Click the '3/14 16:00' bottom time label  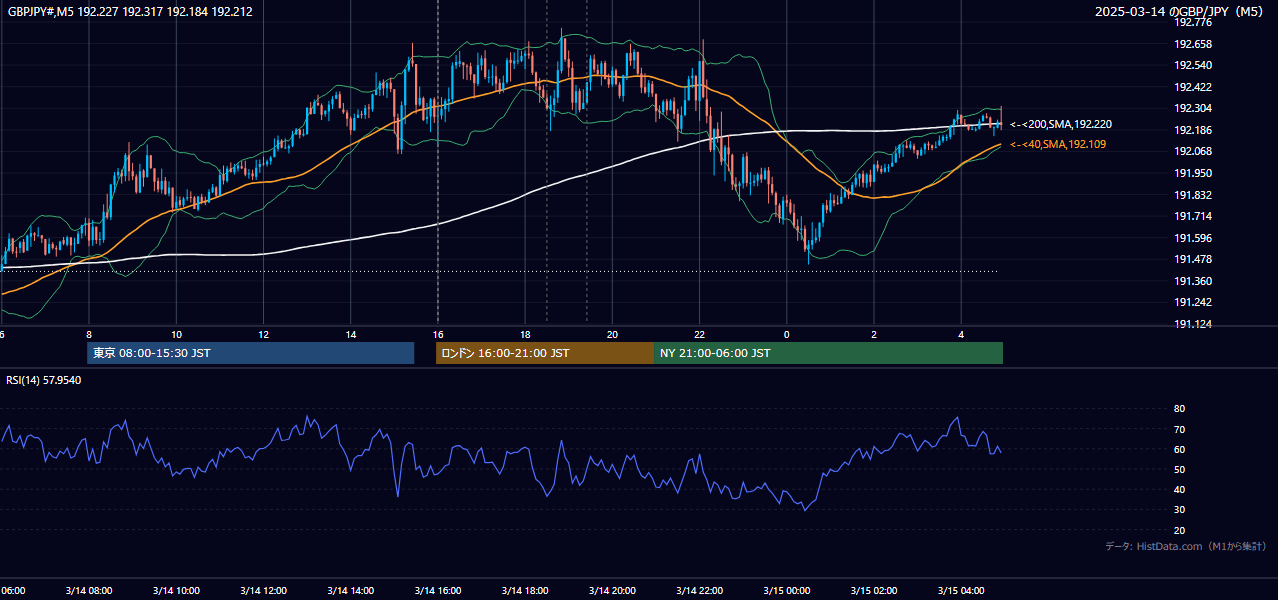tap(438, 591)
